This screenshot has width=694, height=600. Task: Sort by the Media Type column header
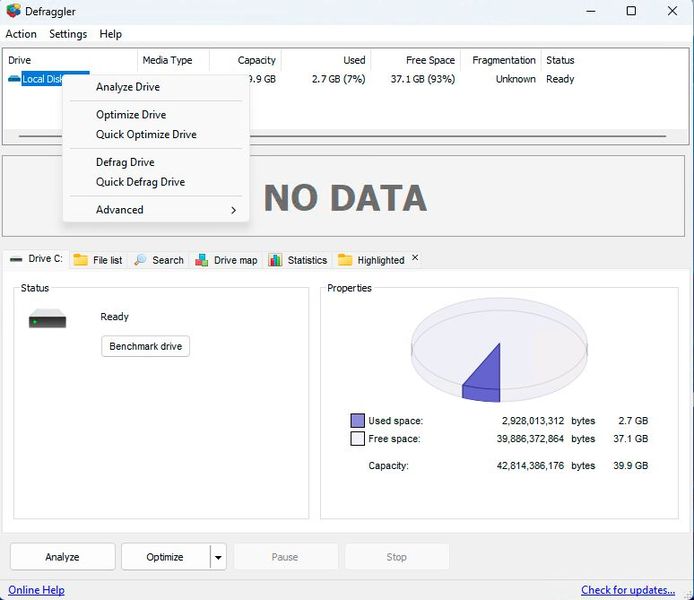tap(174, 60)
